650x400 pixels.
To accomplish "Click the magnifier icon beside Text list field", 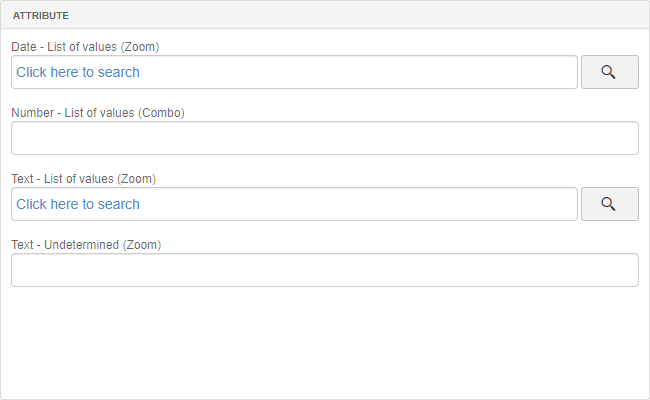I will (608, 204).
